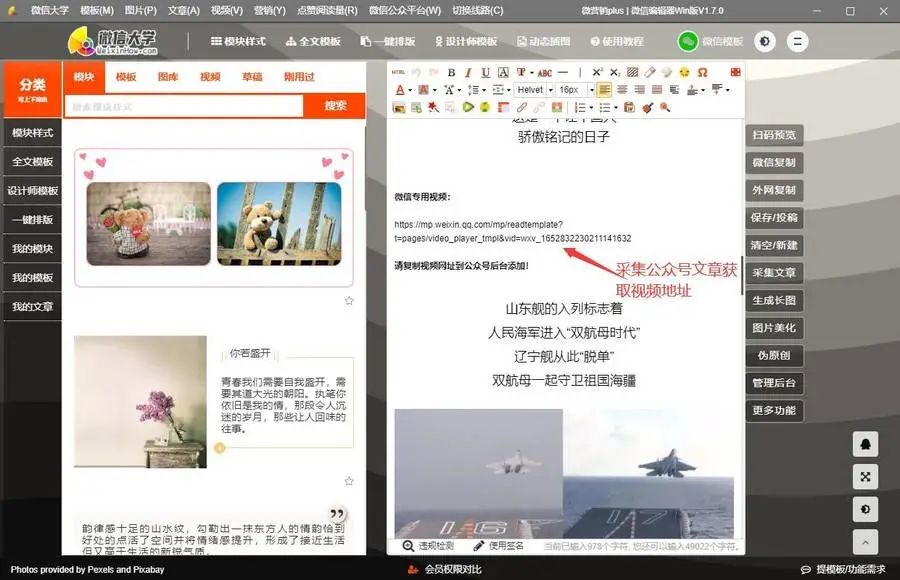This screenshot has height=580, width=900.
Task: Click the 采集文章 button
Action: click(774, 273)
